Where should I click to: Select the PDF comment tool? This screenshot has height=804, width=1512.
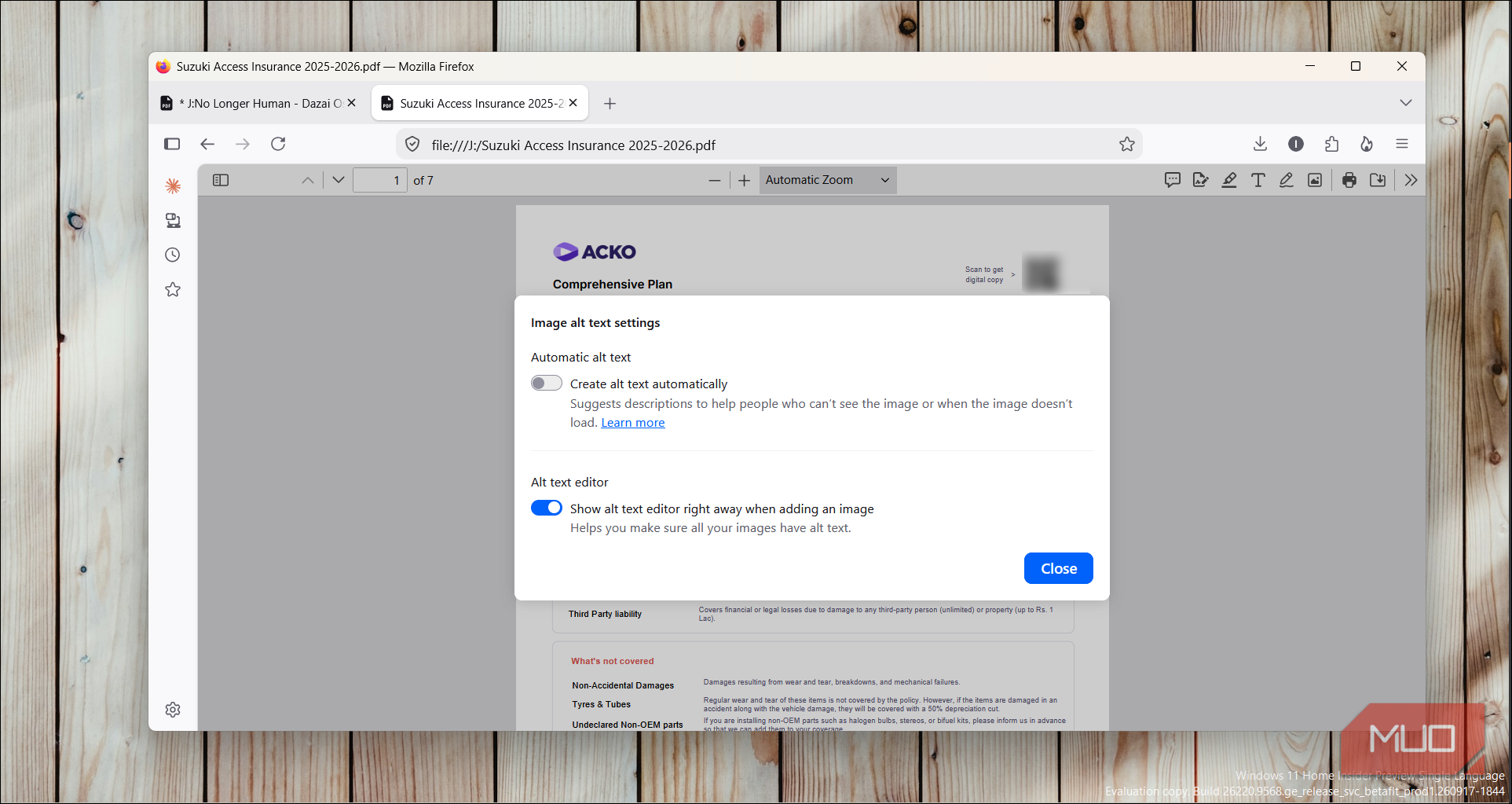click(x=1173, y=180)
